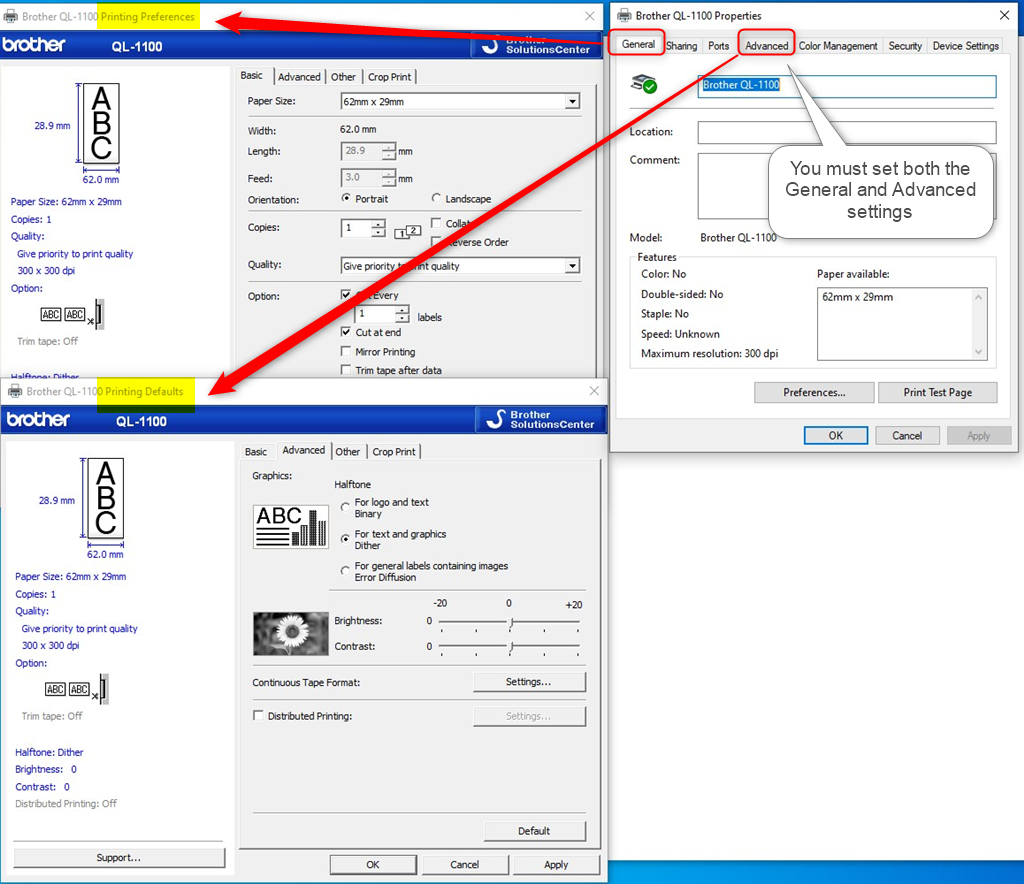The width and height of the screenshot is (1024, 884).
Task: Click the sunflower brightness preview image
Action: click(x=291, y=633)
